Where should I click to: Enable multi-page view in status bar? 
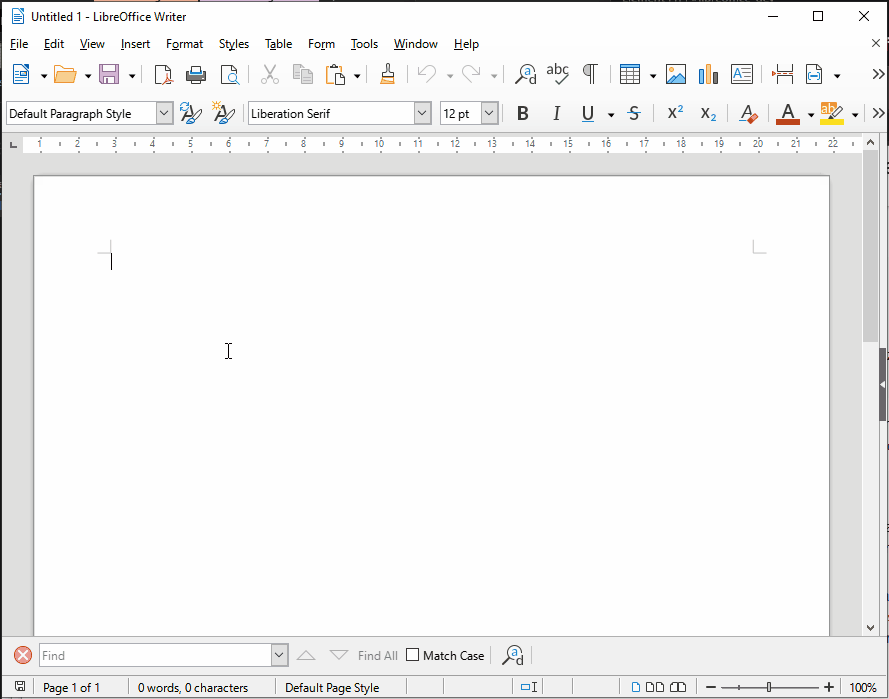tap(656, 687)
